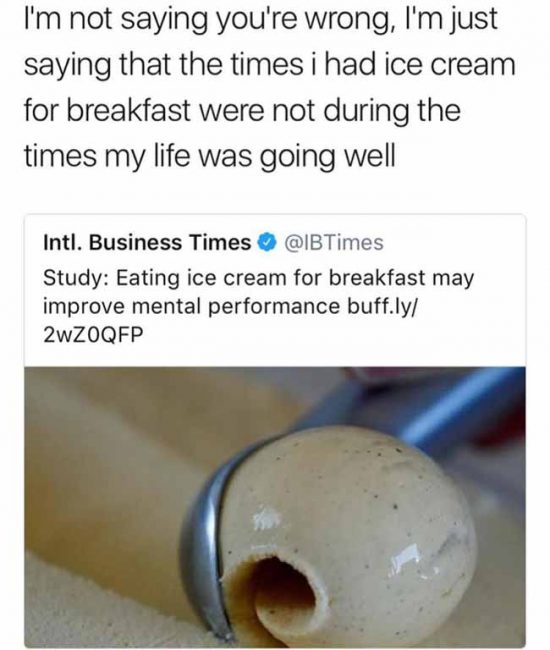Click the 'times my life was going well' line
Viewport: 550px width, 650px height.
209,156
